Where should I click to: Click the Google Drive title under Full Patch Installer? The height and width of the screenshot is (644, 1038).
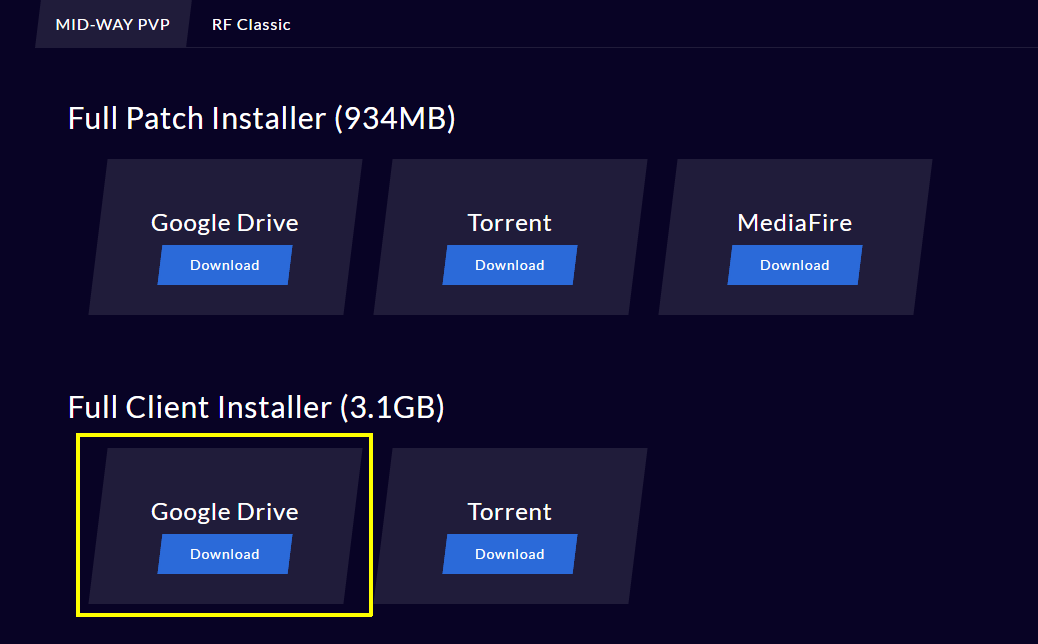(x=224, y=224)
